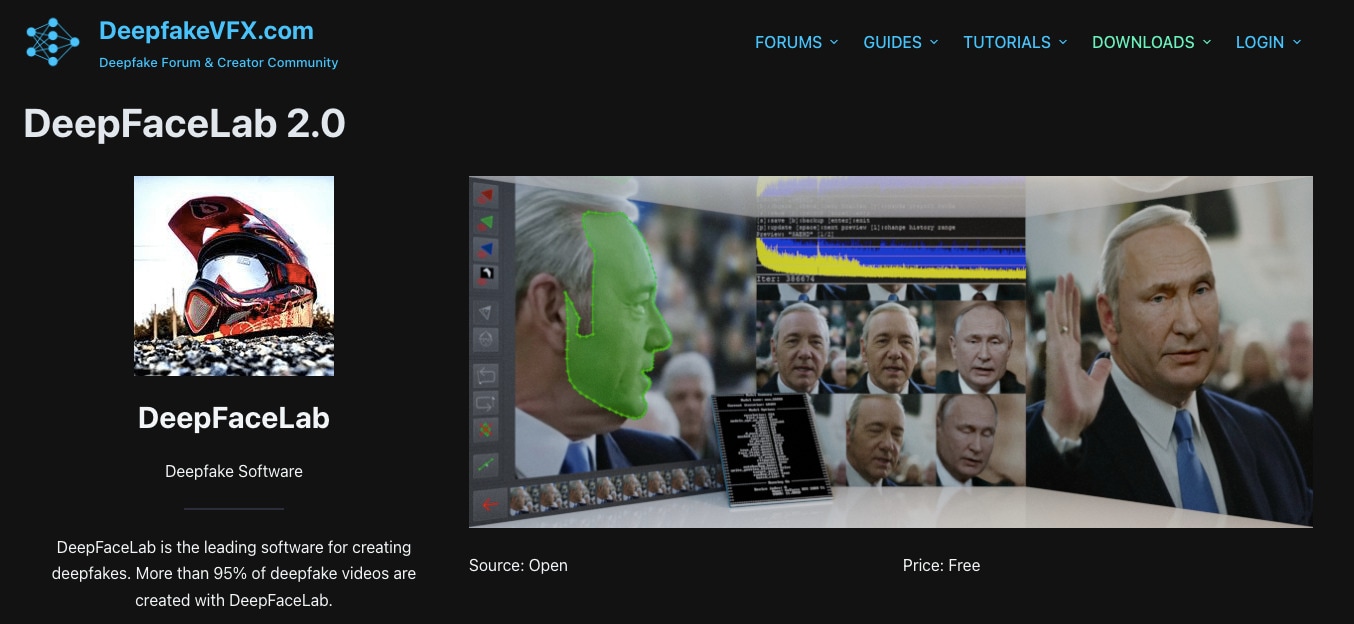Viewport: 1354px width, 624px height.
Task: Click the DeepFaceLab 2.0 page heading
Action: tap(184, 123)
